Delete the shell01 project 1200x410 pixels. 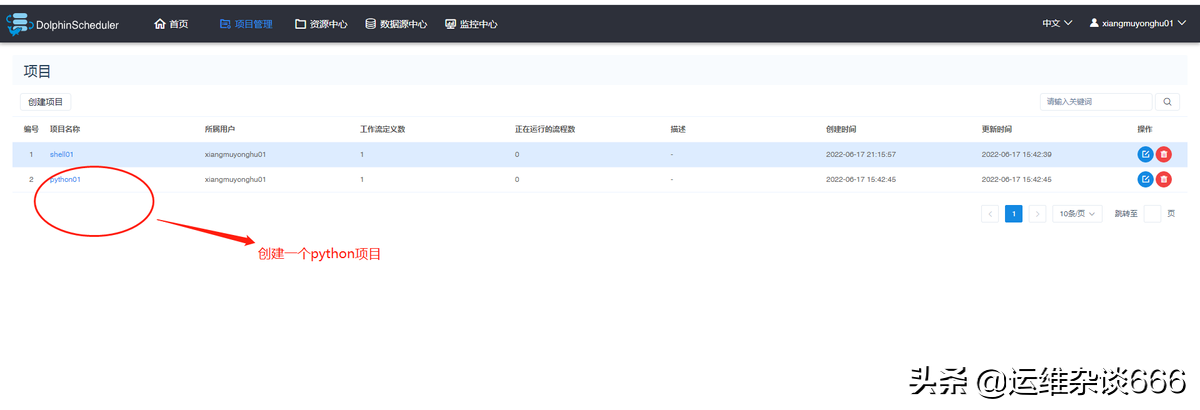click(1164, 154)
